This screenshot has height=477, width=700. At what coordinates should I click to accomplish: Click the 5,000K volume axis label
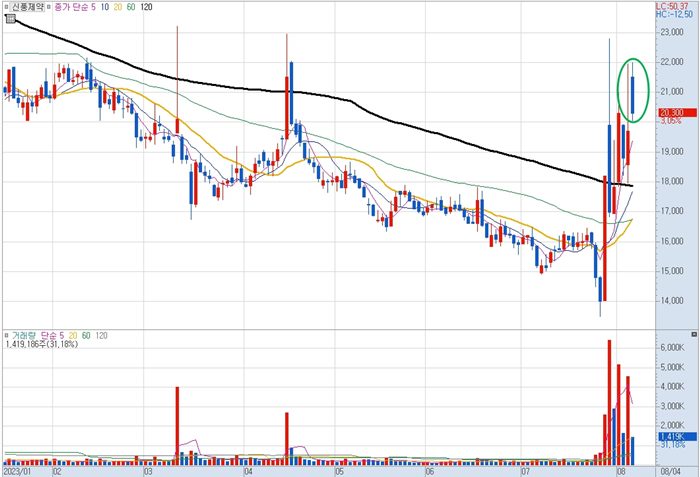[x=672, y=367]
